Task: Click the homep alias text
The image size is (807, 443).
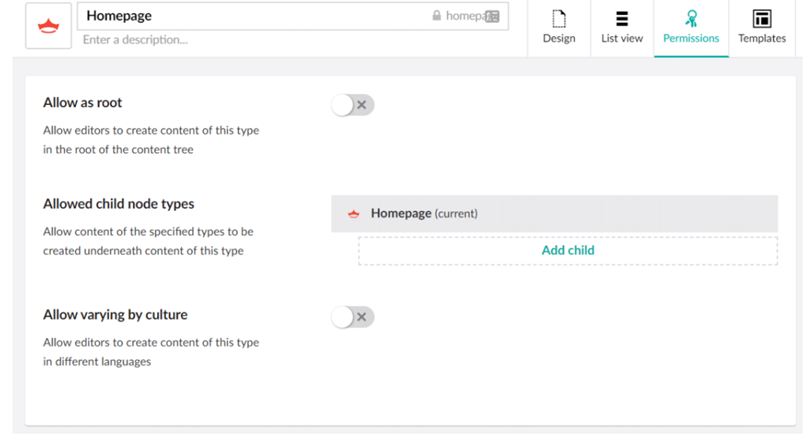Action: click(x=463, y=16)
